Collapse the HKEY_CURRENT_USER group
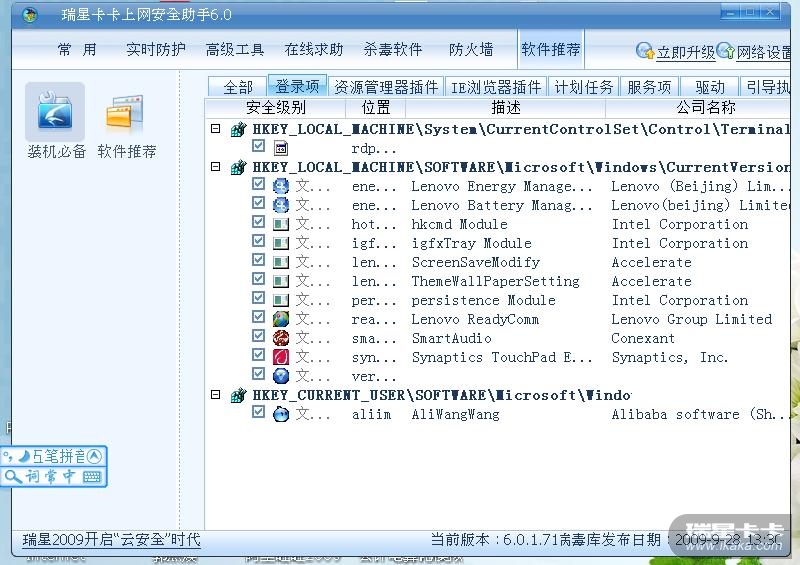 216,395
